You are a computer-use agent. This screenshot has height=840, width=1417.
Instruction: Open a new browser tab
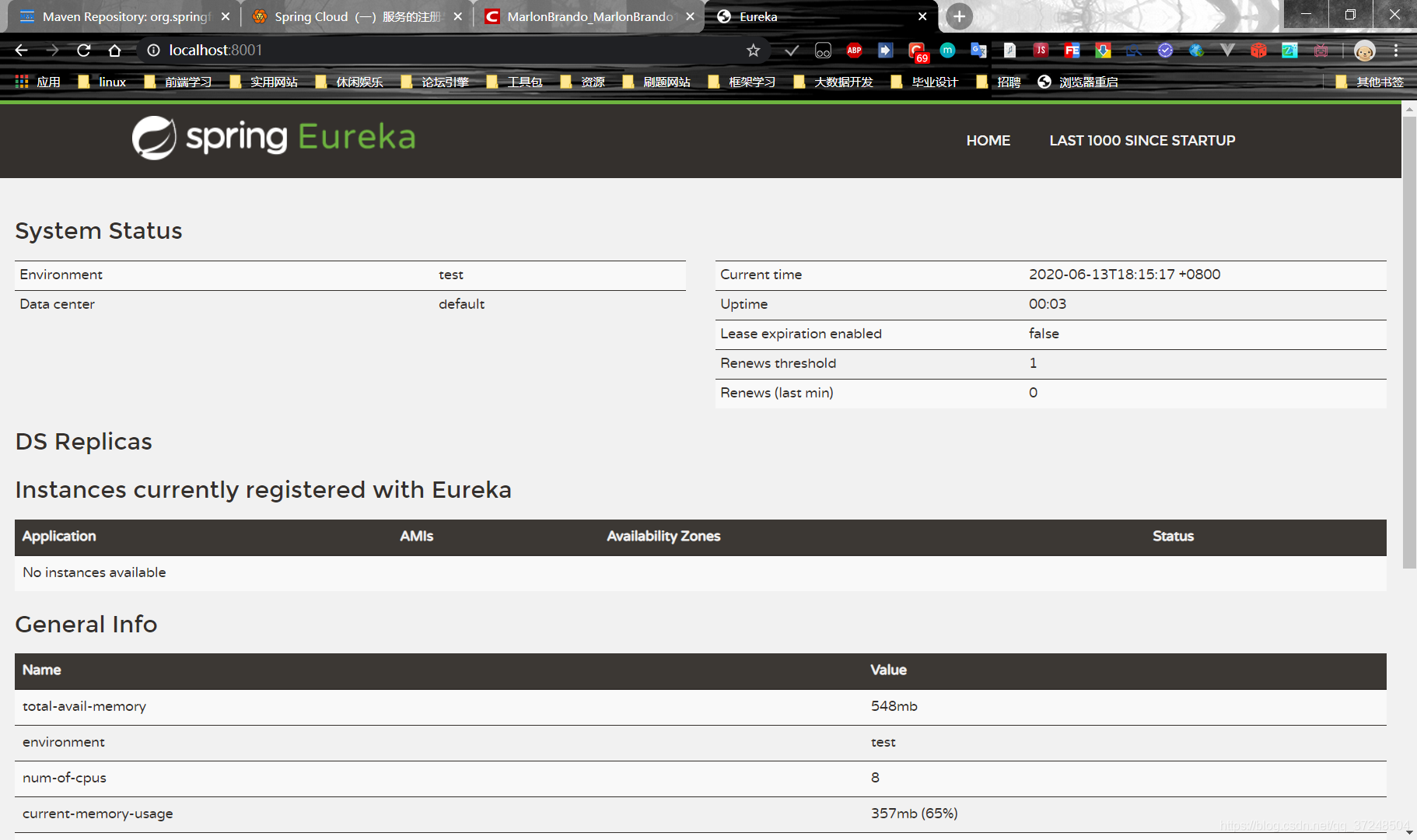[x=959, y=16]
